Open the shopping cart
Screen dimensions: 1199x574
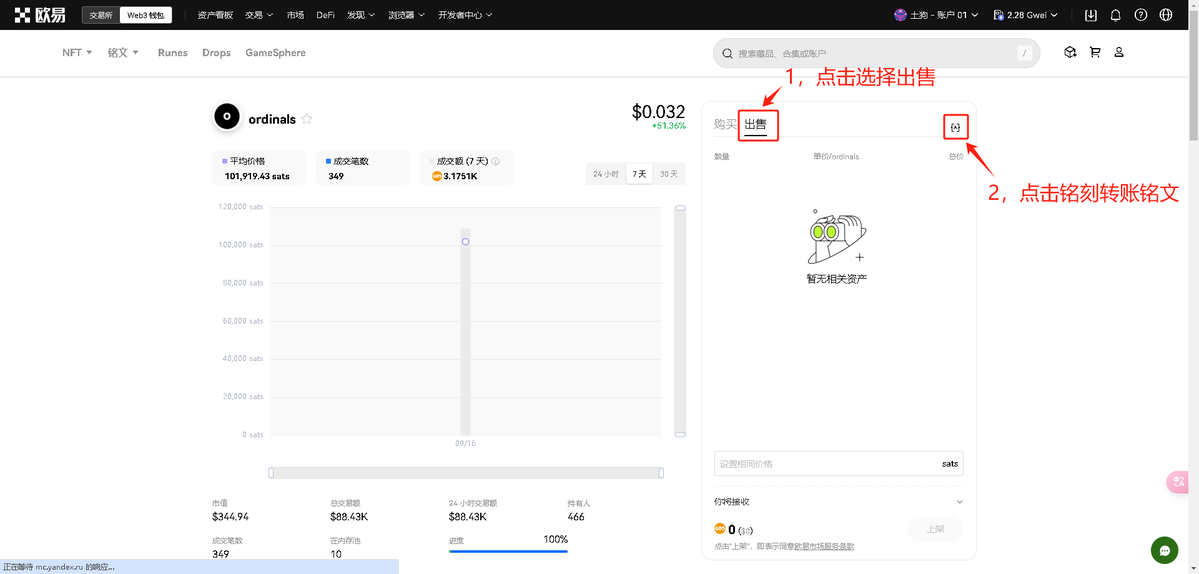tap(1095, 52)
